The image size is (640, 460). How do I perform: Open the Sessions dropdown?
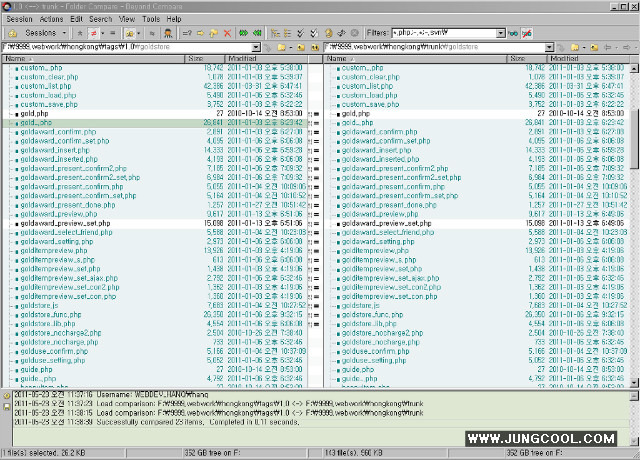click(x=45, y=33)
